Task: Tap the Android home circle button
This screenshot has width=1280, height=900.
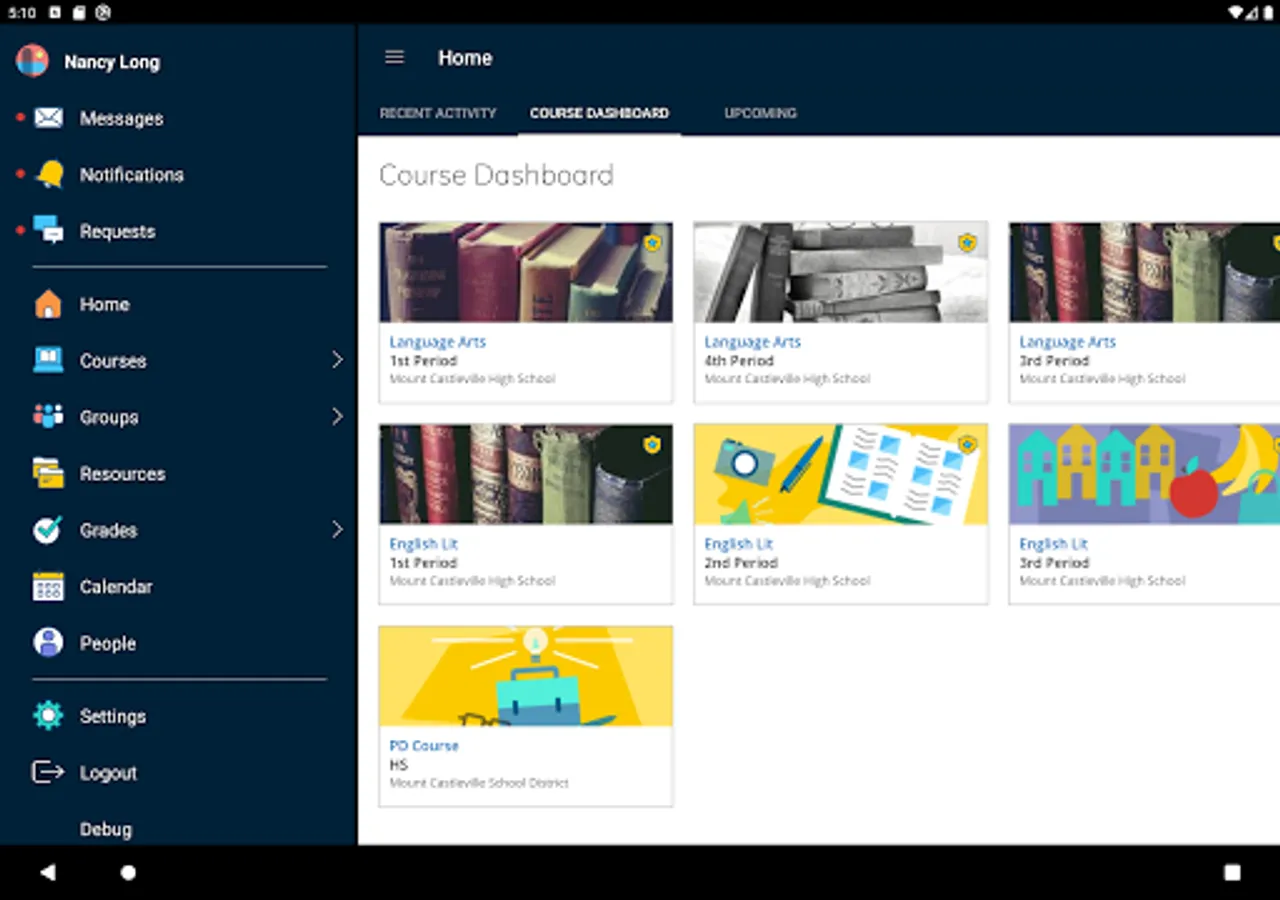Action: (128, 872)
